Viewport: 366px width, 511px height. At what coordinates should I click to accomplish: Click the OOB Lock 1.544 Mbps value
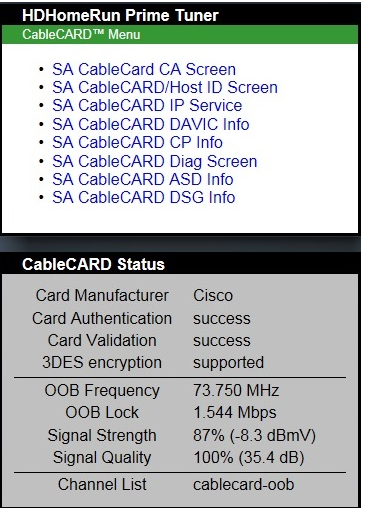[x=235, y=413]
